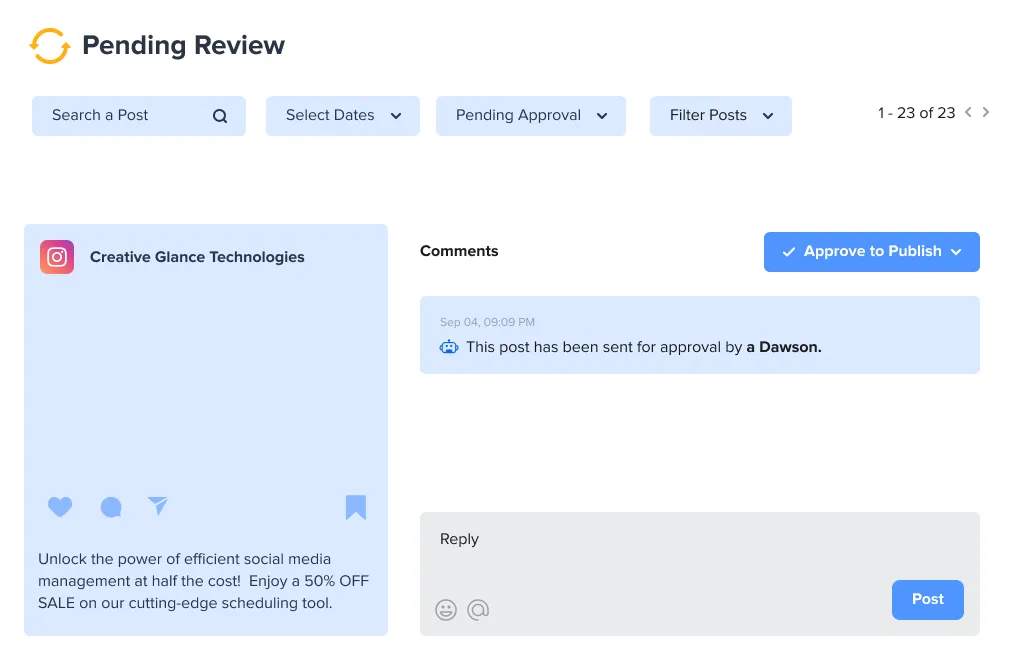Screen dimensions: 1012x660
Task: Open the emoji picker in Reply box
Action: tap(446, 610)
